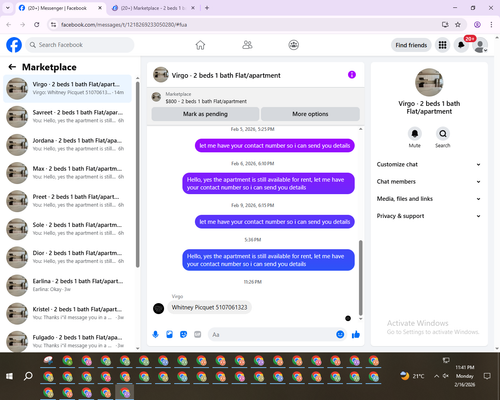The image size is (500, 400).
Task: Open Max conversation in the list
Action: 67,173
